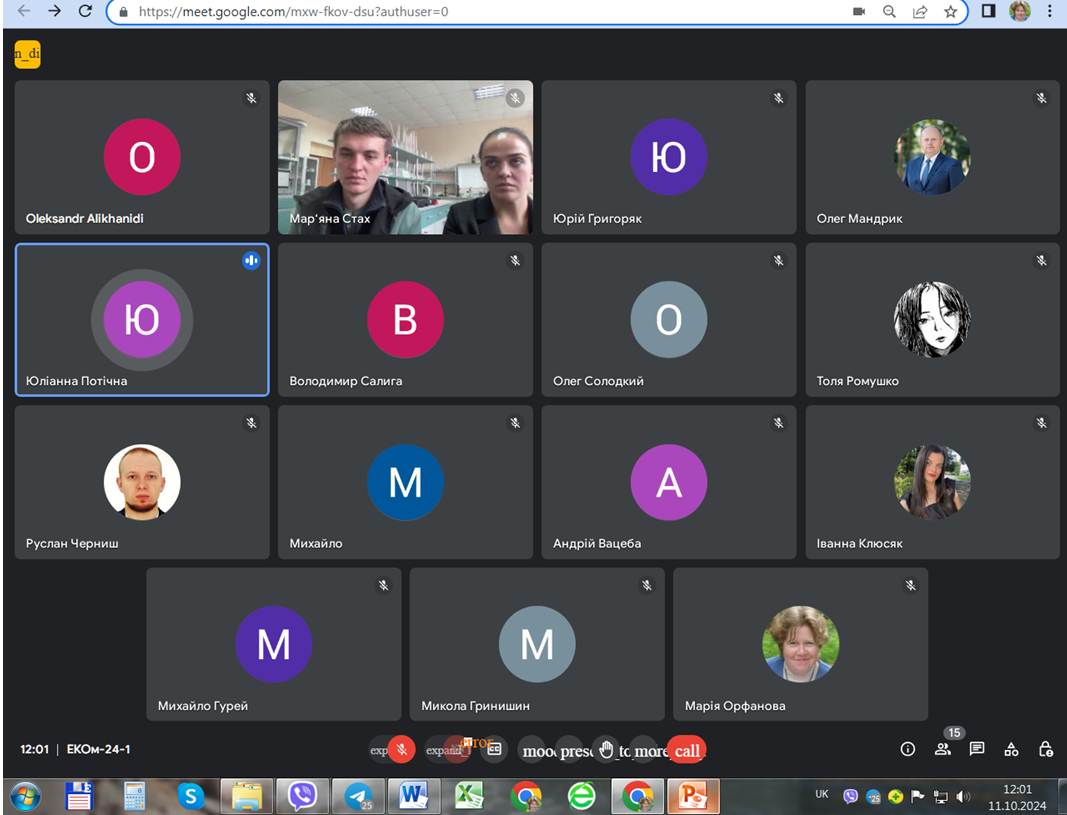
Task: Select Мар'яна Стах video tile
Action: pos(405,158)
